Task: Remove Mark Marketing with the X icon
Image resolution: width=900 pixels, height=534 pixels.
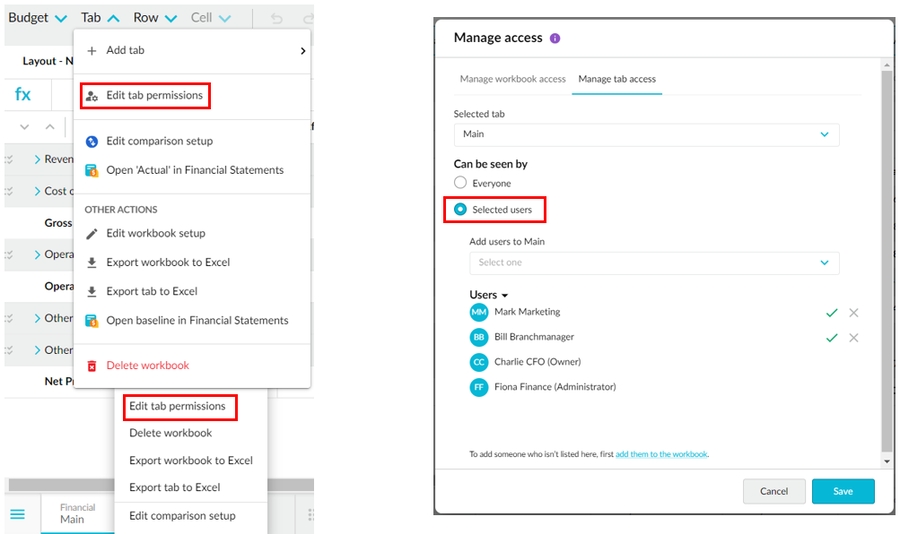Action: pos(853,313)
